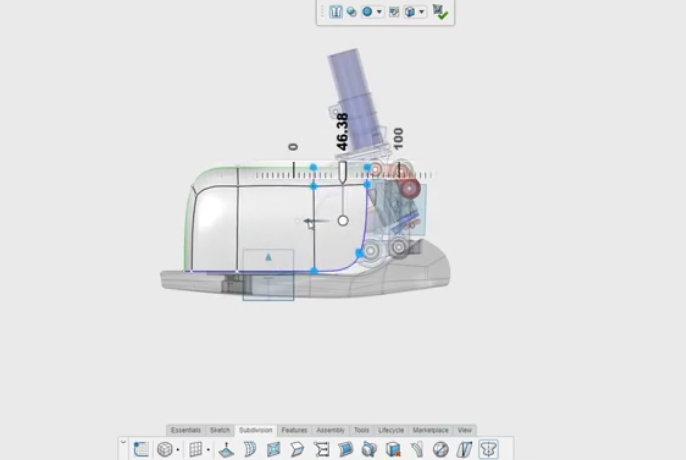Select the split sphere tool icon
Screen dimensions: 686x460
(x=441, y=449)
